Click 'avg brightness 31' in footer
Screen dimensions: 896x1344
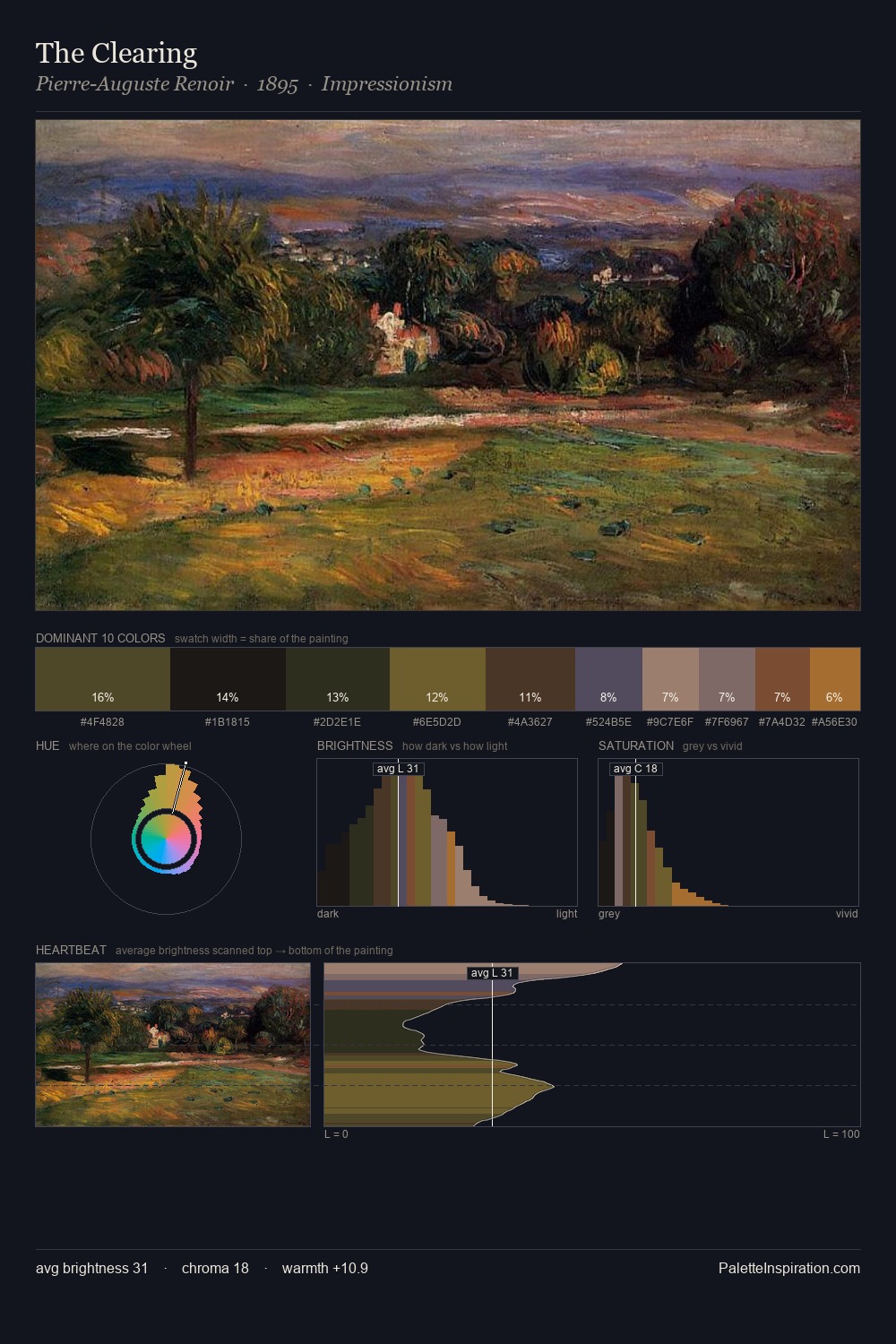pyautogui.click(x=92, y=1268)
